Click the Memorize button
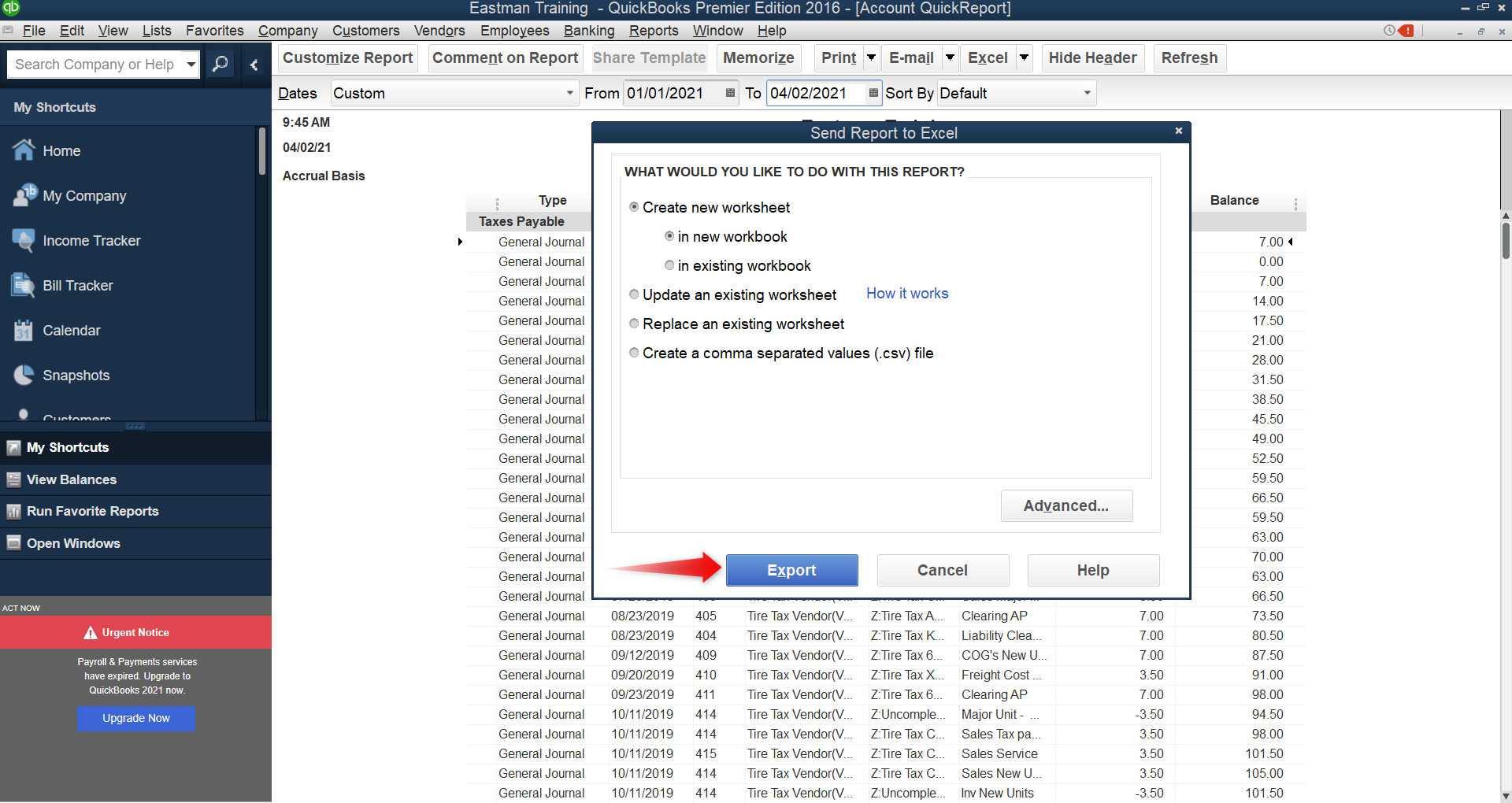 758,57
